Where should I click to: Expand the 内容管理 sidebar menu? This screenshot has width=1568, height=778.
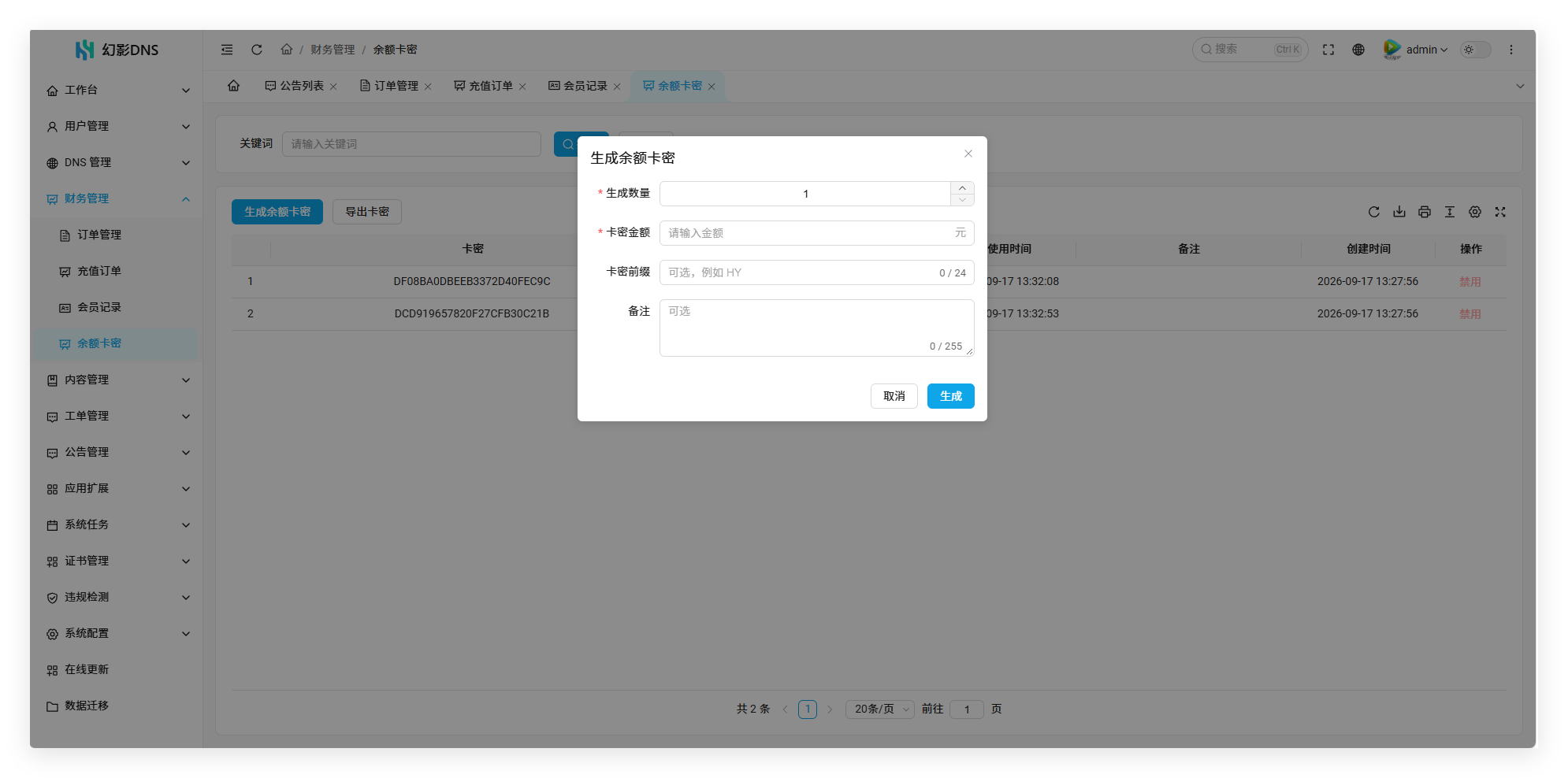[117, 380]
